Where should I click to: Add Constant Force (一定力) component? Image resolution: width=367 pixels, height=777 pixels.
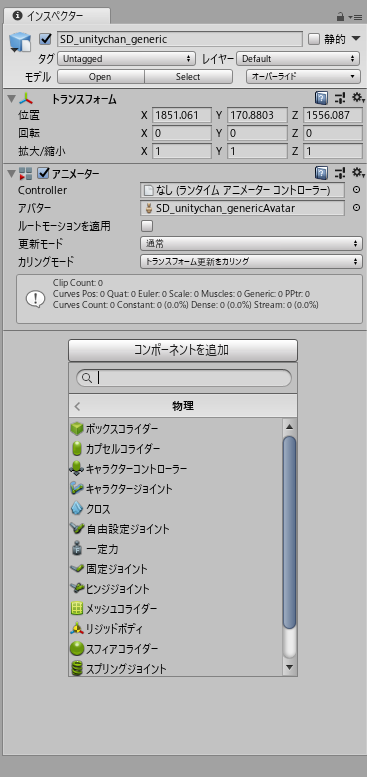pos(175,549)
